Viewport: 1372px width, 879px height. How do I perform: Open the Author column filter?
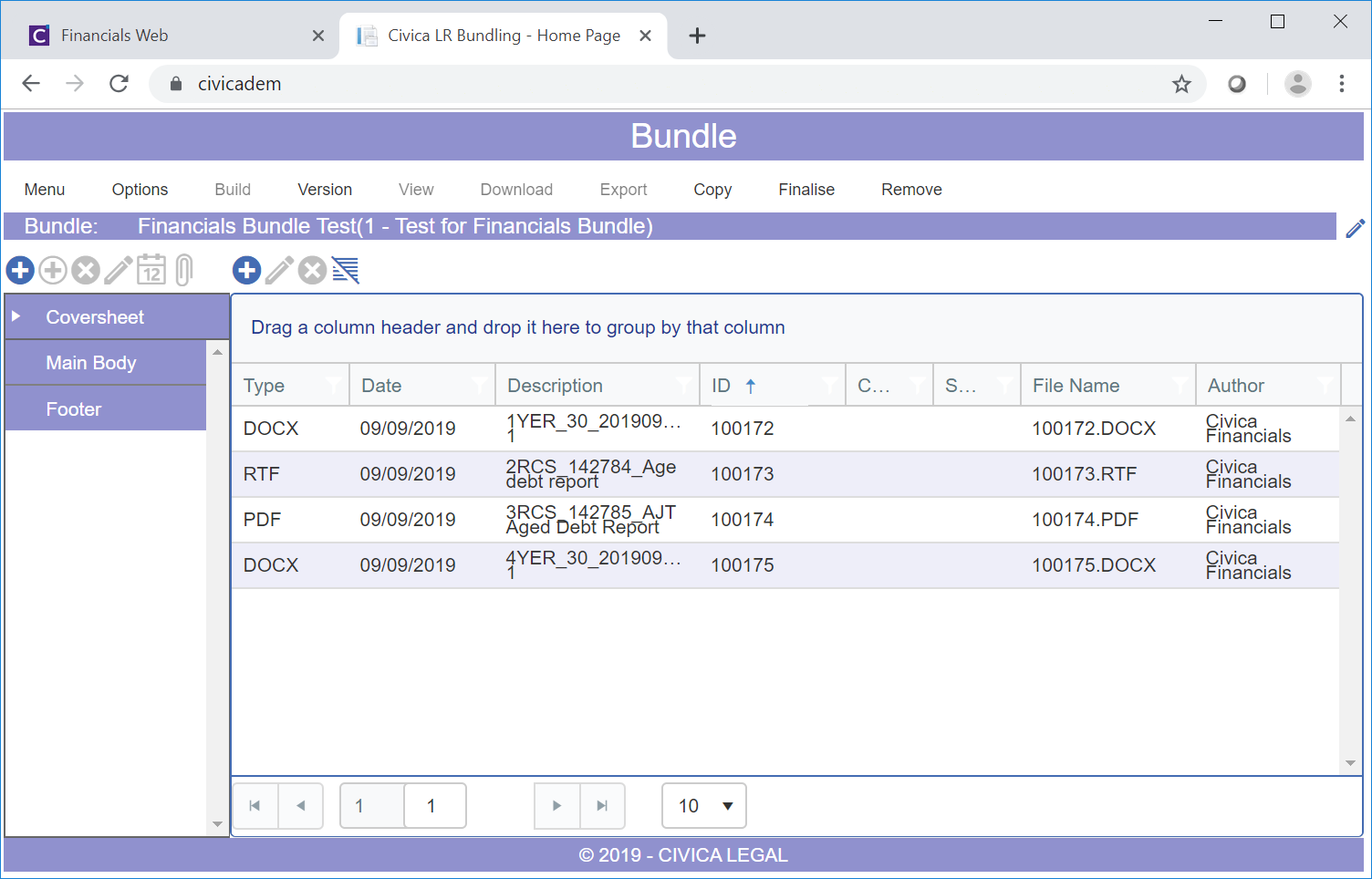click(x=1325, y=386)
